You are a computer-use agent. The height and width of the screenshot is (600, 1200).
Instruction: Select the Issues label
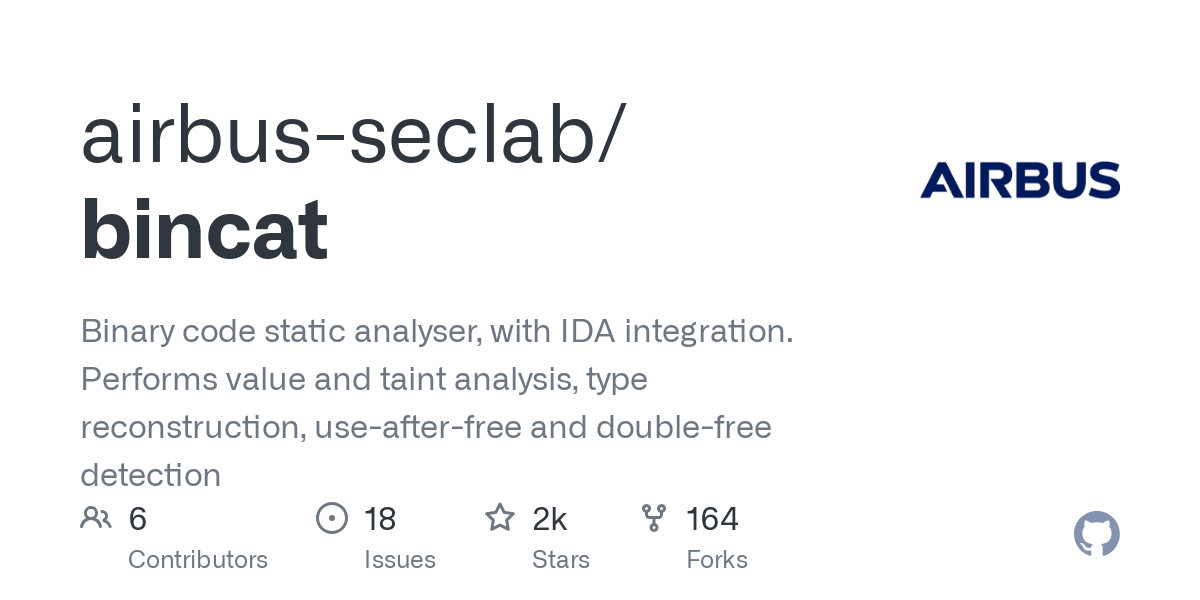tap(400, 559)
